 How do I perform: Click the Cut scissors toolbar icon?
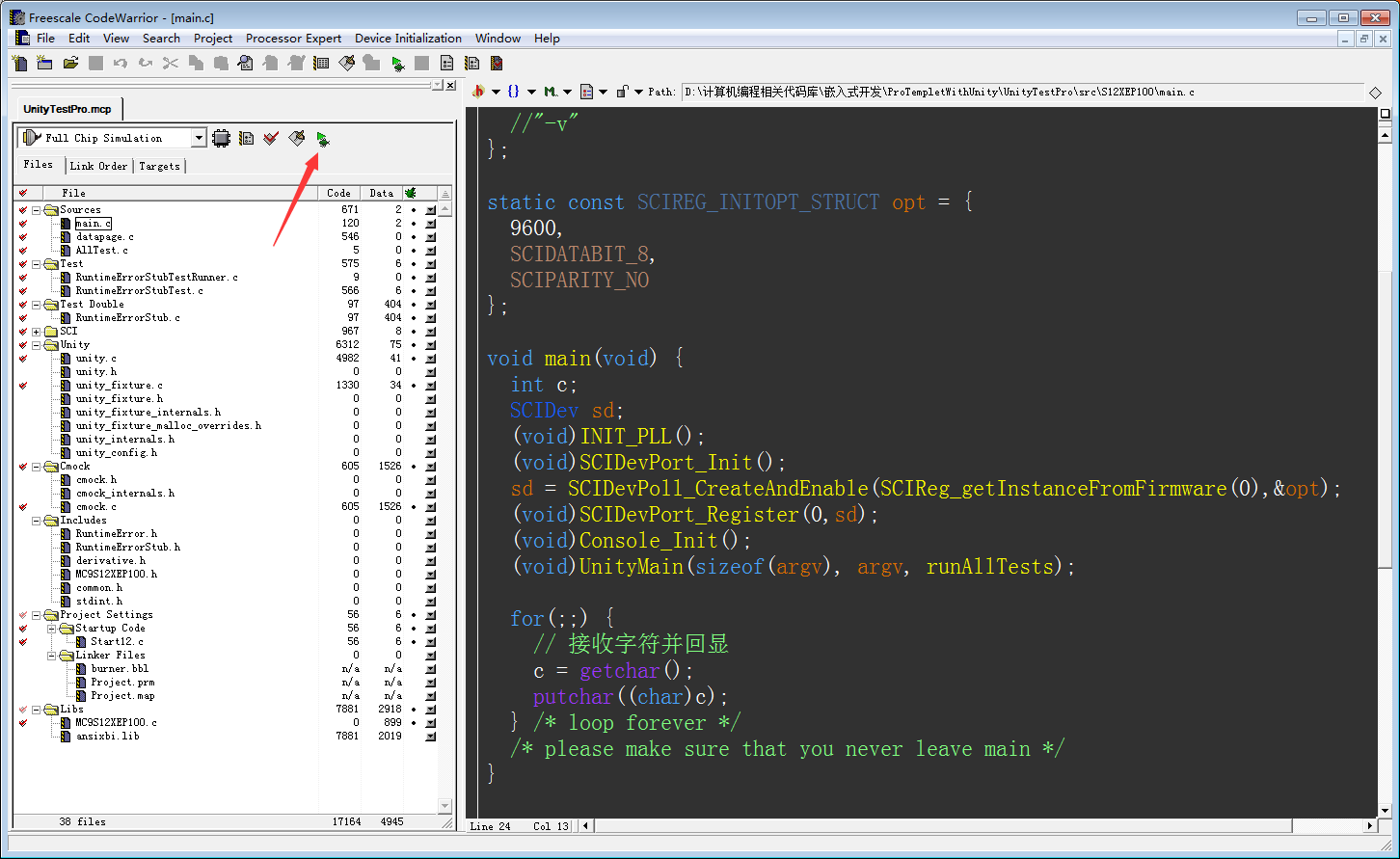coord(171,63)
